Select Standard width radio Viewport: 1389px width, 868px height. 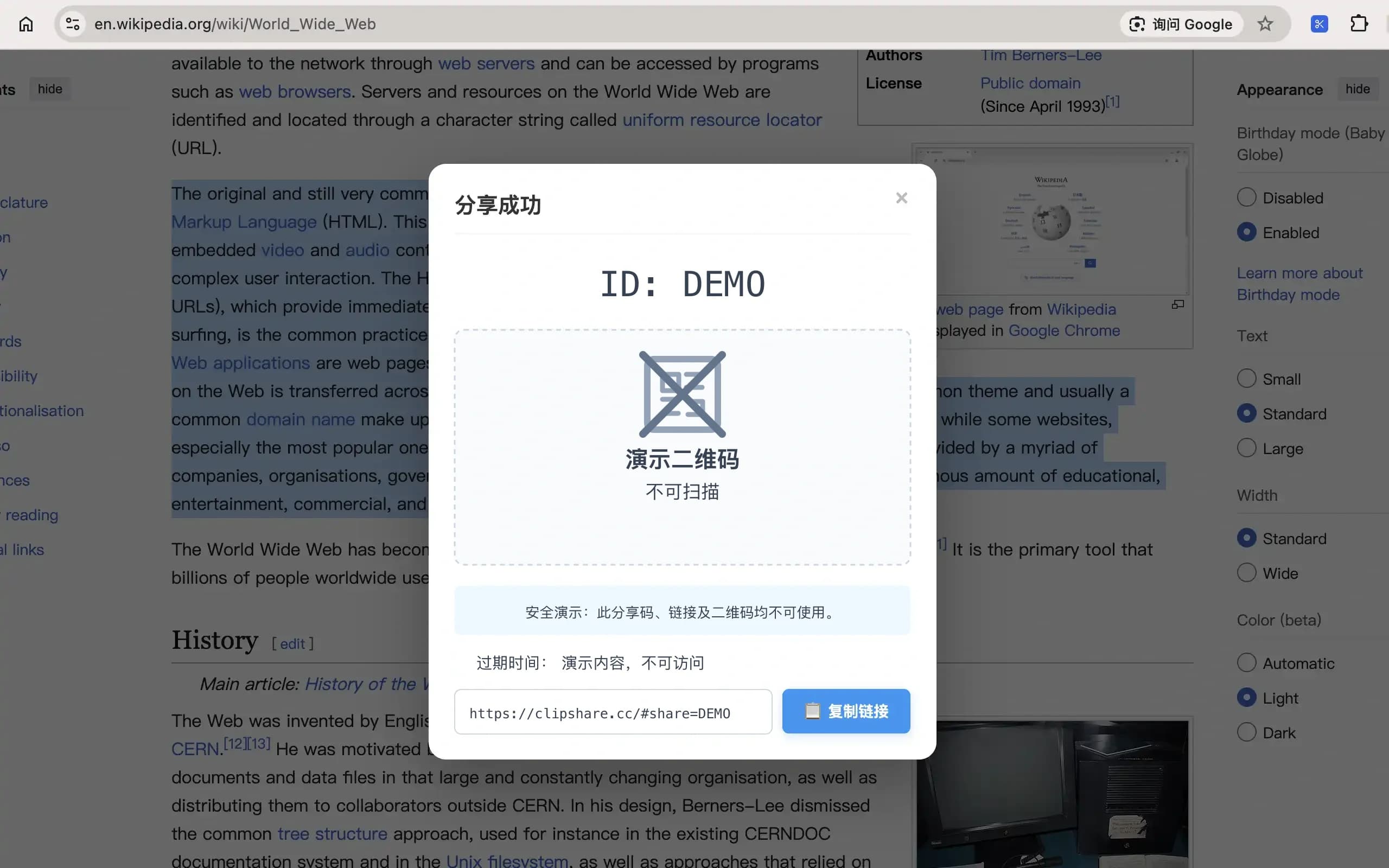[x=1246, y=539]
